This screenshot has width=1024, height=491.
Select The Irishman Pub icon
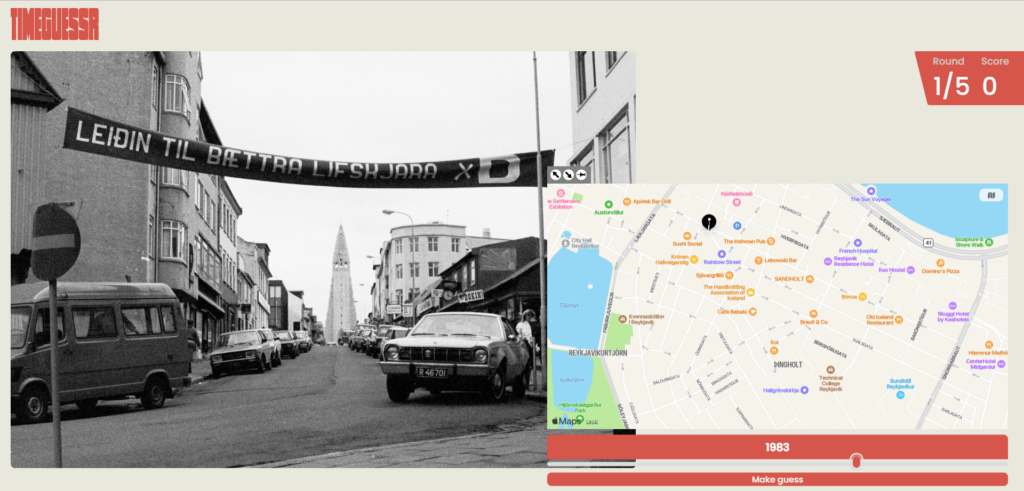click(x=771, y=241)
